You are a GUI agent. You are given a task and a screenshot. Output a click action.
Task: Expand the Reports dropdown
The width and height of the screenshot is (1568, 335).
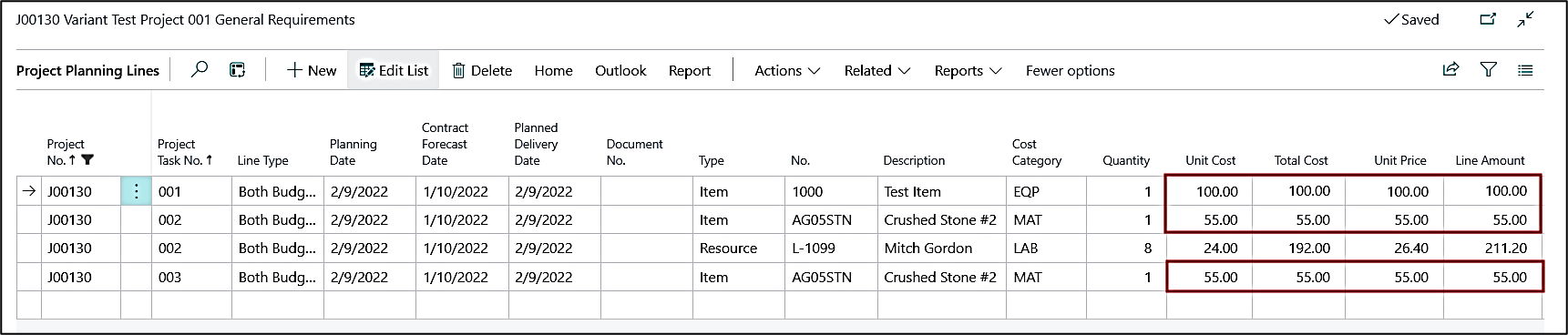[968, 70]
